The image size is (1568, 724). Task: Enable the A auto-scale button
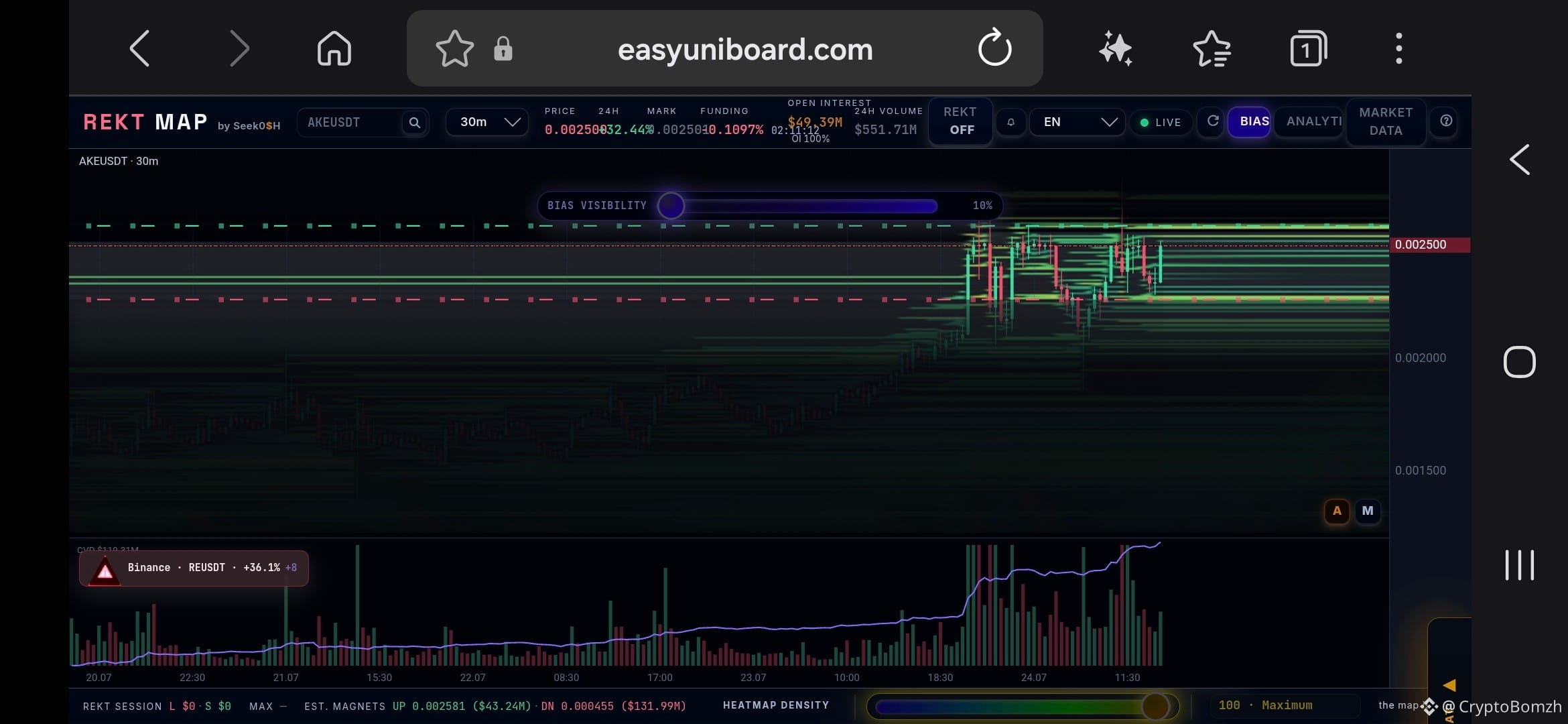(x=1337, y=511)
